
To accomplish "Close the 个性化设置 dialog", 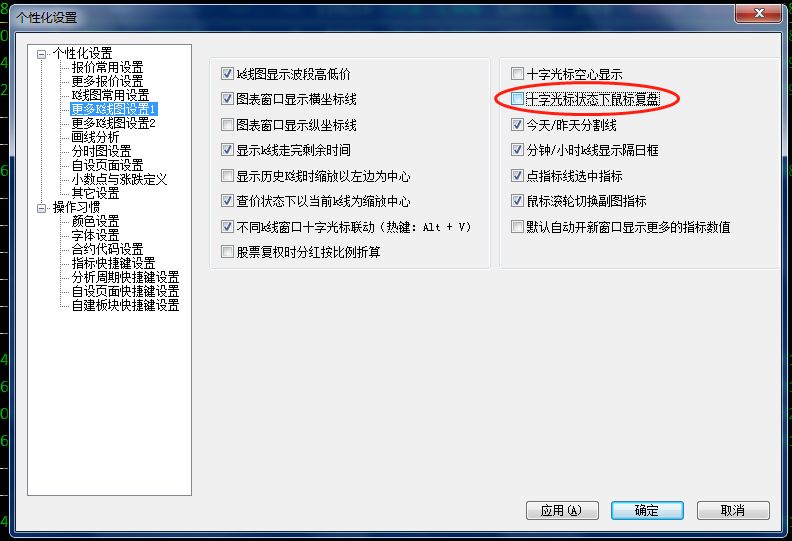I will (x=759, y=13).
